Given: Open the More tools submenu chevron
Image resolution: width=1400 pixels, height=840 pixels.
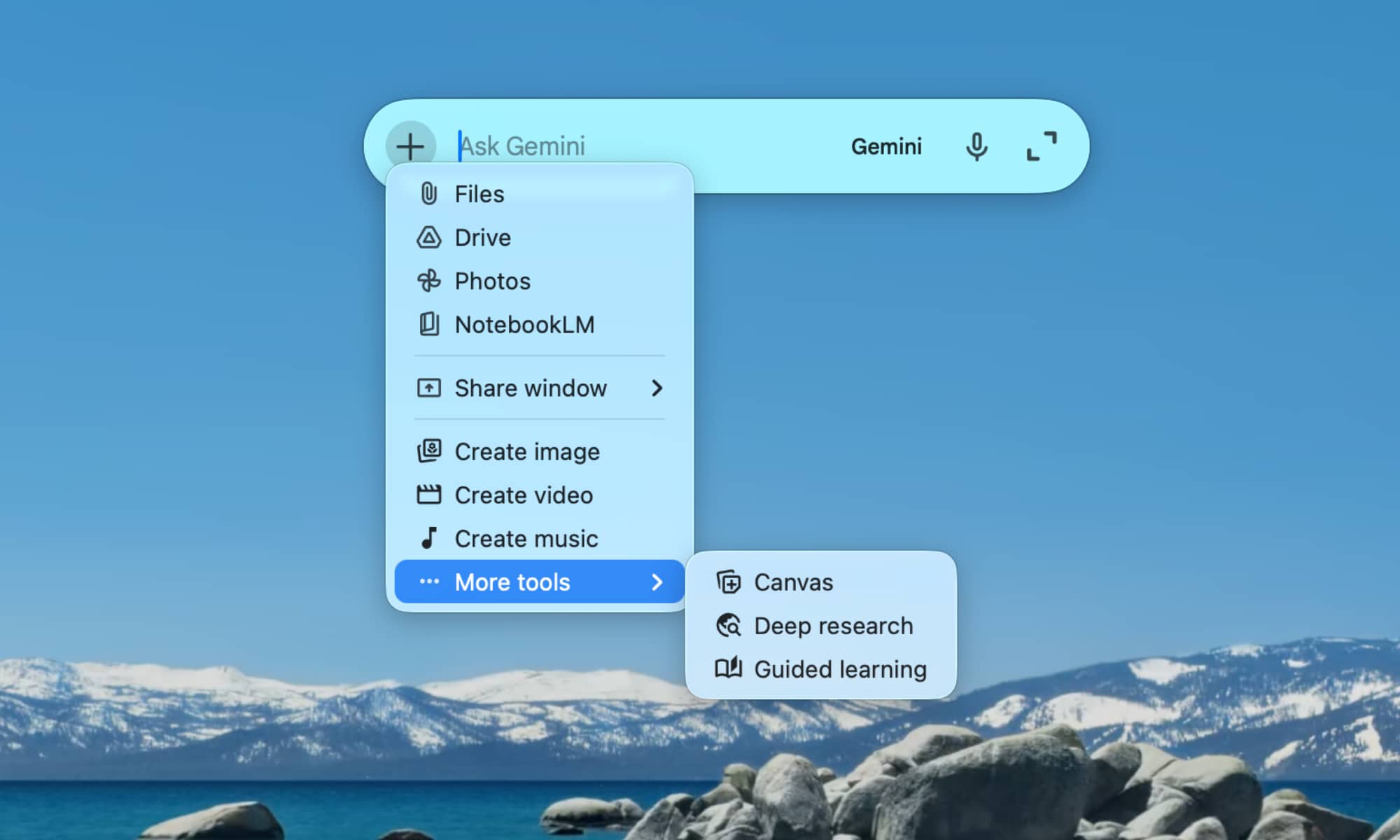Looking at the screenshot, I should (x=658, y=582).
